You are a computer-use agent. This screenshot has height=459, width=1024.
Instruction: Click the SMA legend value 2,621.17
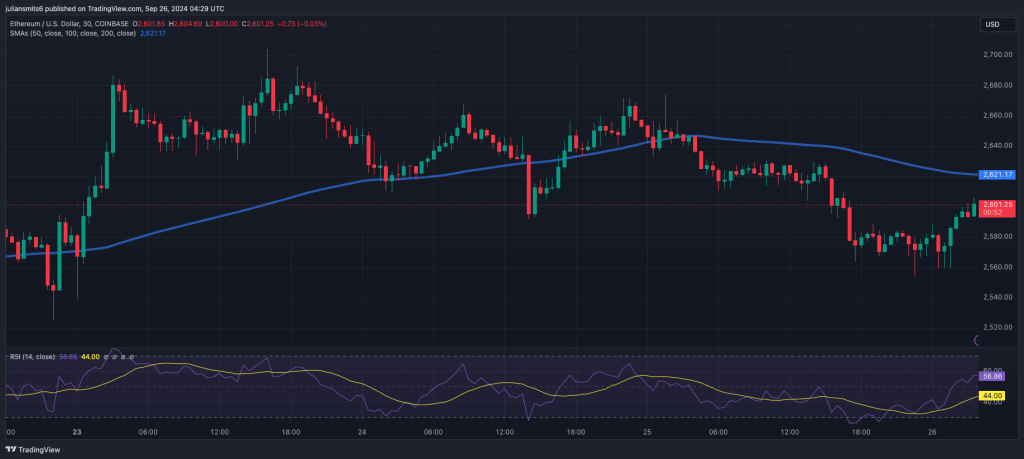pyautogui.click(x=153, y=33)
